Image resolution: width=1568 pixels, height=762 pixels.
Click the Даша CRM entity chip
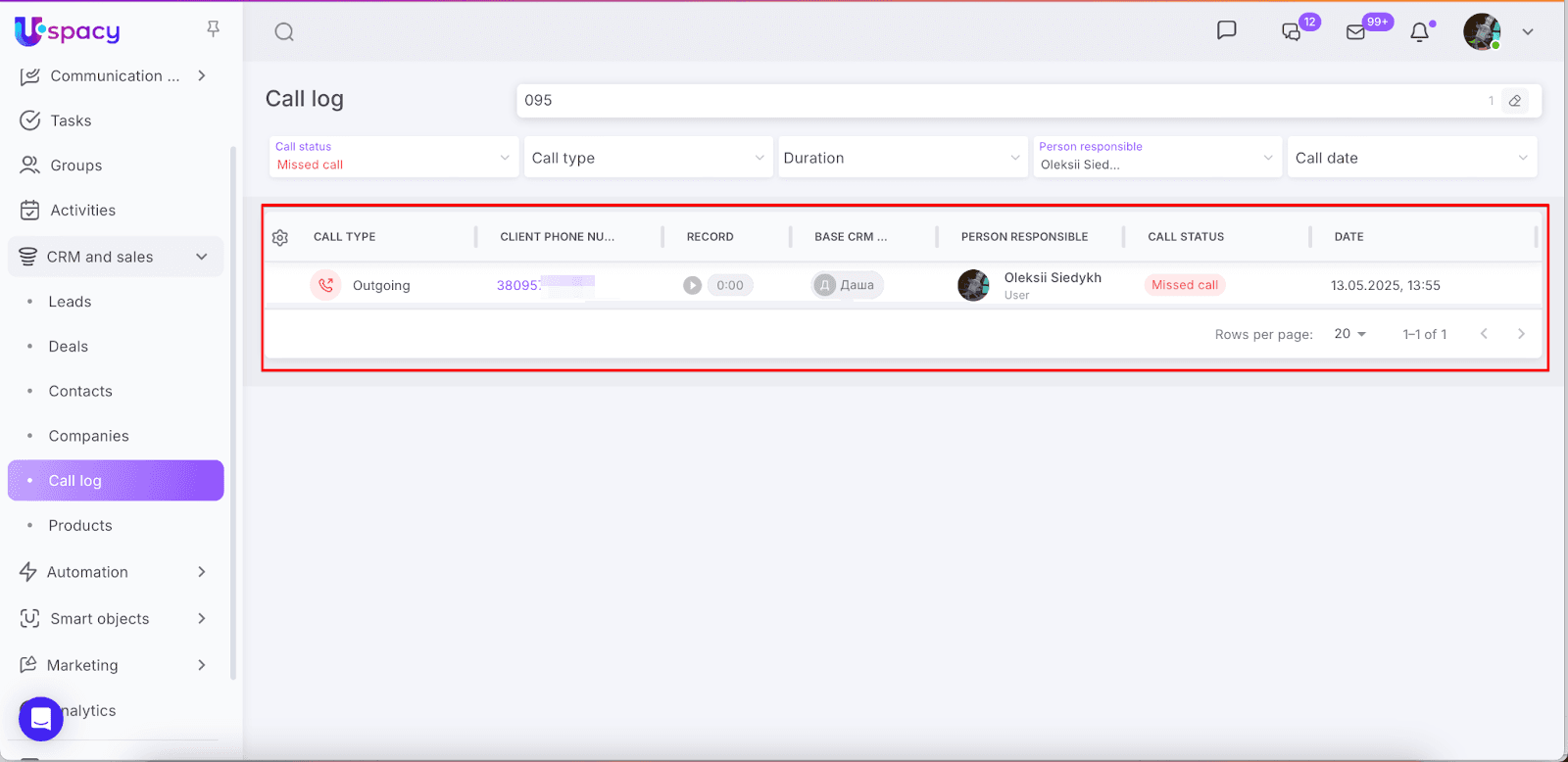[847, 285]
